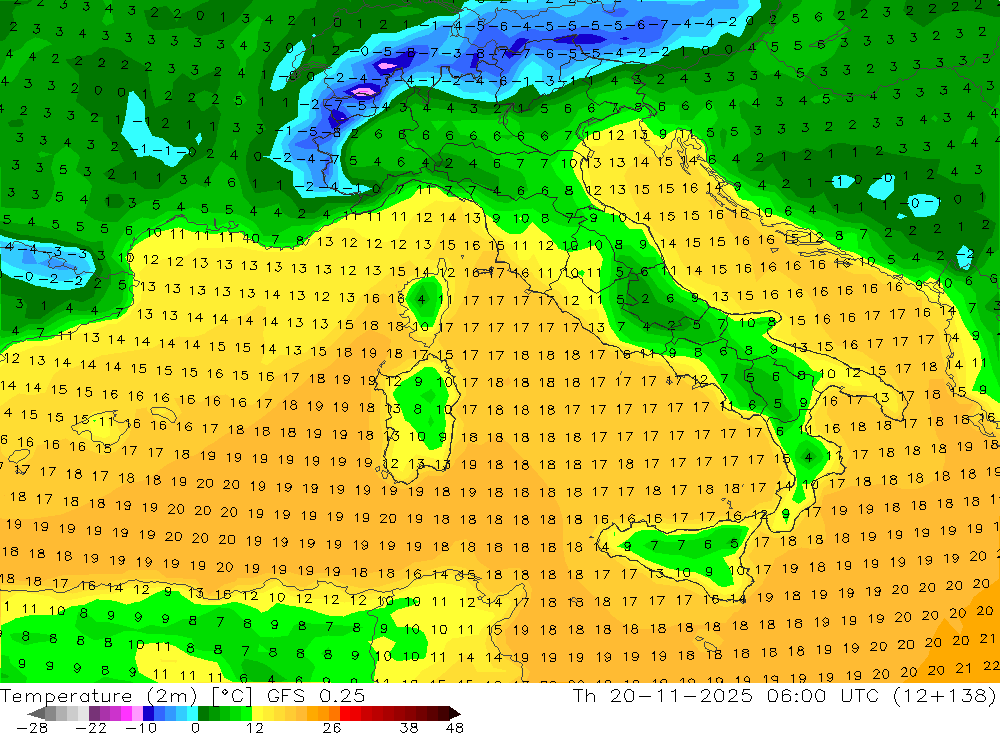Image resolution: width=1000 pixels, height=733 pixels.
Task: Click the 26 label under the color scale
Action: point(332,727)
